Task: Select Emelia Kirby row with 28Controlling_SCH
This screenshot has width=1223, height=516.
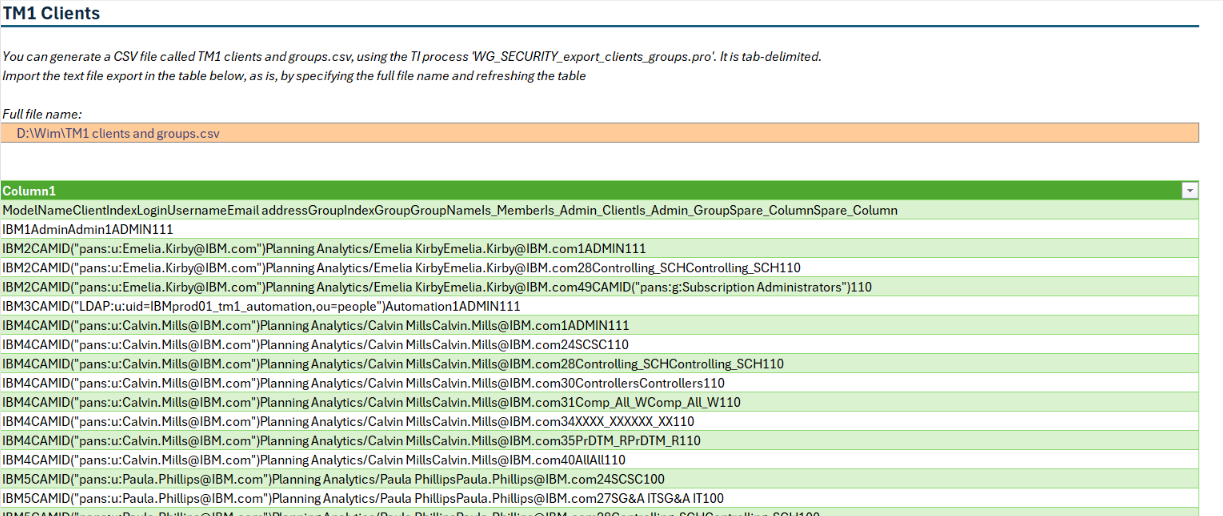Action: click(600, 267)
